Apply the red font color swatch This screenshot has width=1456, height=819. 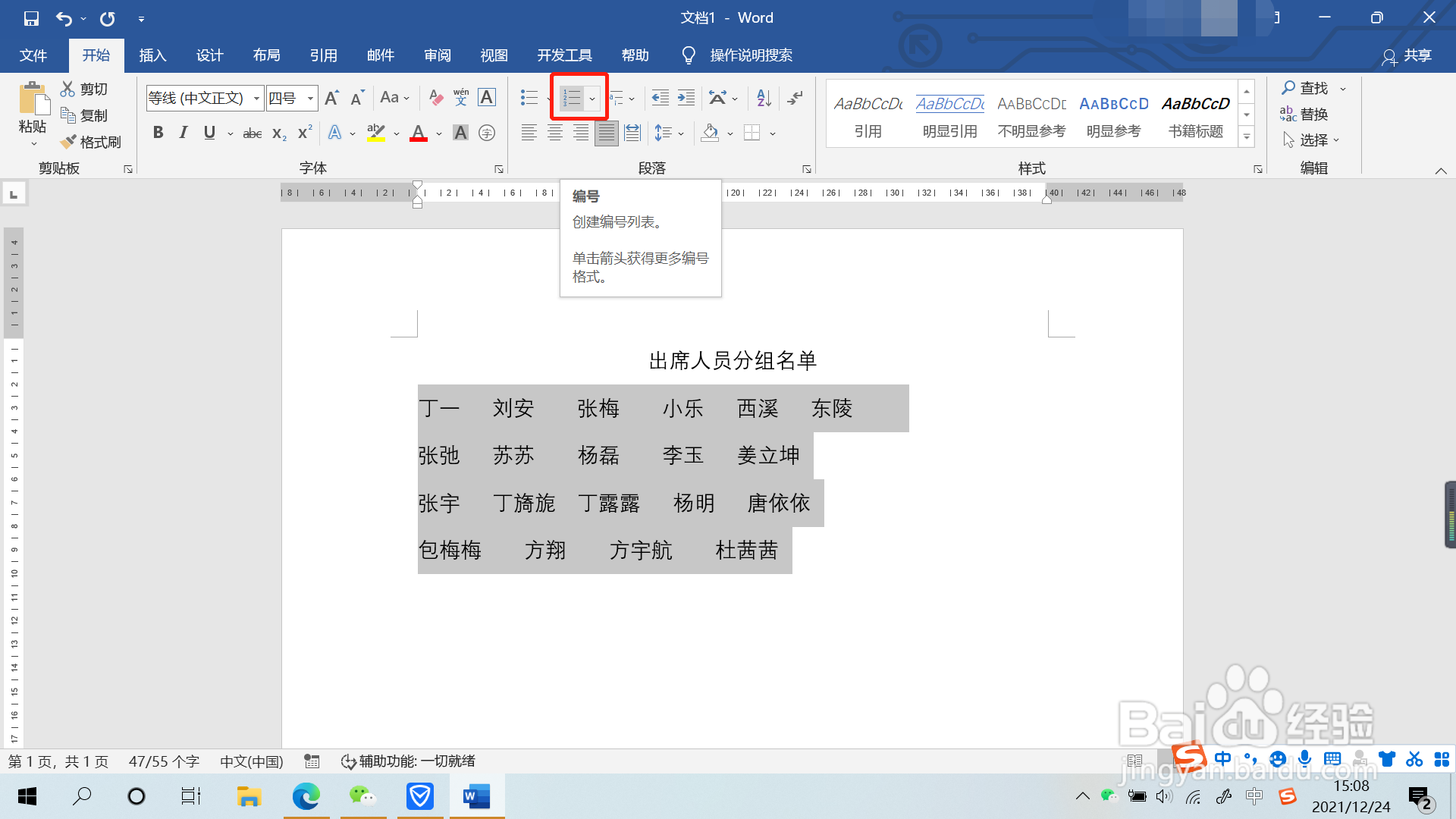(x=419, y=133)
